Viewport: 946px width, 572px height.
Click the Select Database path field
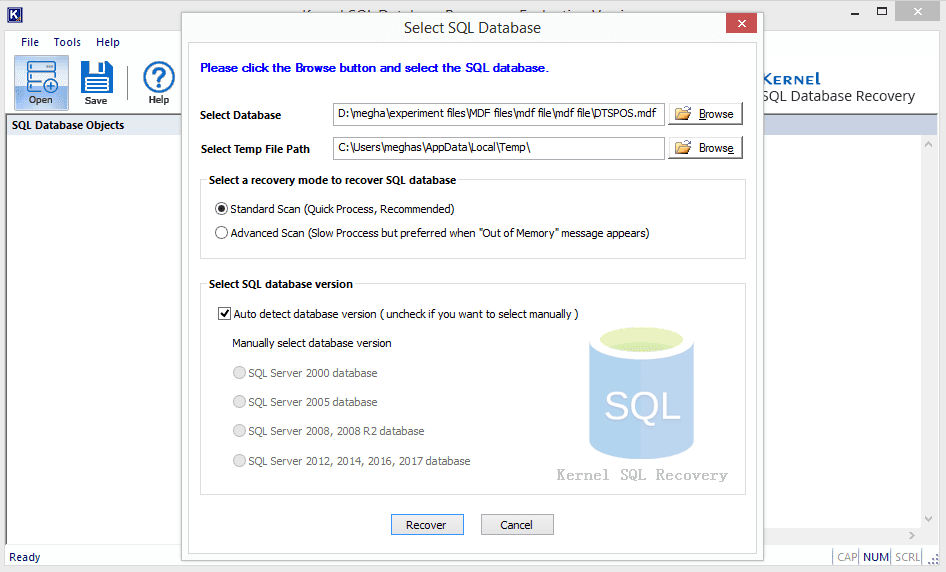click(498, 114)
